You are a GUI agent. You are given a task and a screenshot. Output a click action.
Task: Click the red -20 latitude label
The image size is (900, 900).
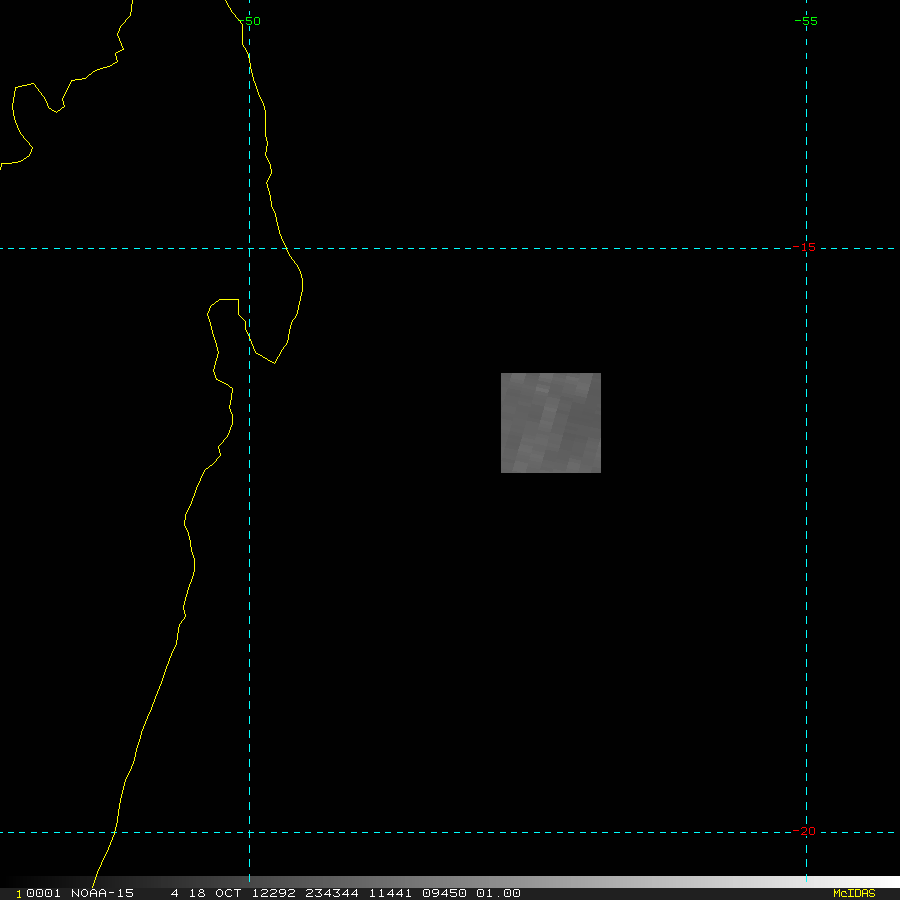(x=804, y=831)
